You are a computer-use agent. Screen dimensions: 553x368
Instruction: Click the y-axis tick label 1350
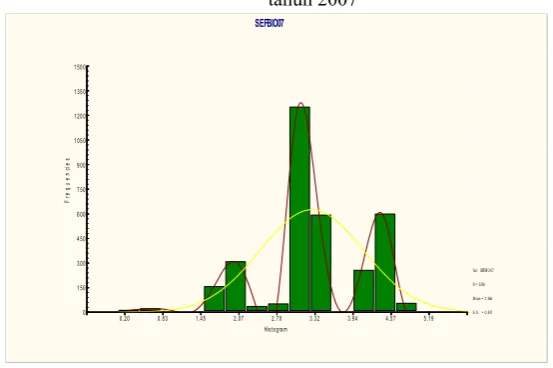80,91
